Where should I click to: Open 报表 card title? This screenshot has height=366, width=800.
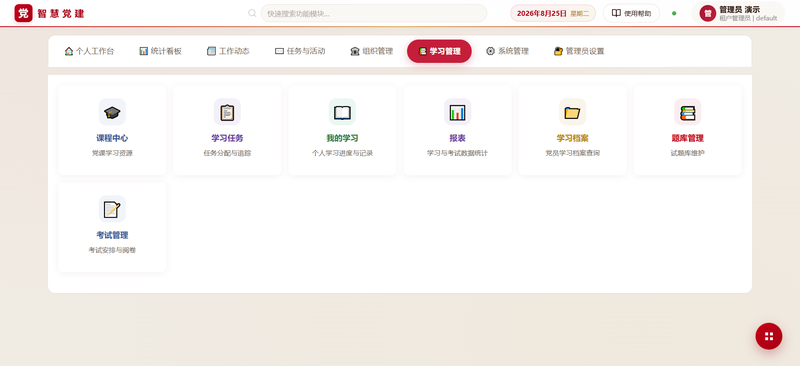coord(458,138)
